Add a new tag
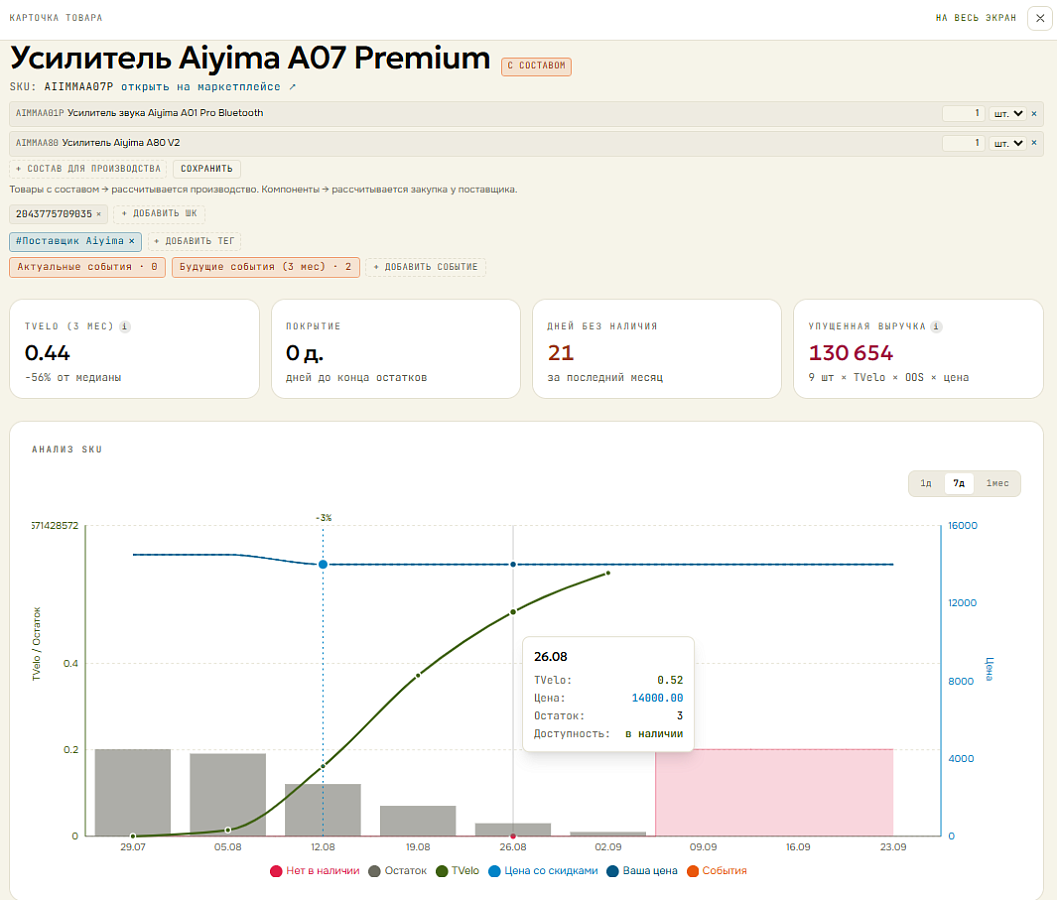The height and width of the screenshot is (900, 1057). 194,241
